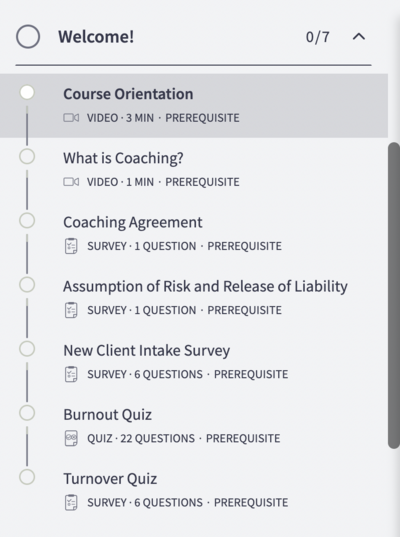Screen dimensions: 400x537
Task: Open the What is Coaching? lesson
Action: (x=194, y=170)
